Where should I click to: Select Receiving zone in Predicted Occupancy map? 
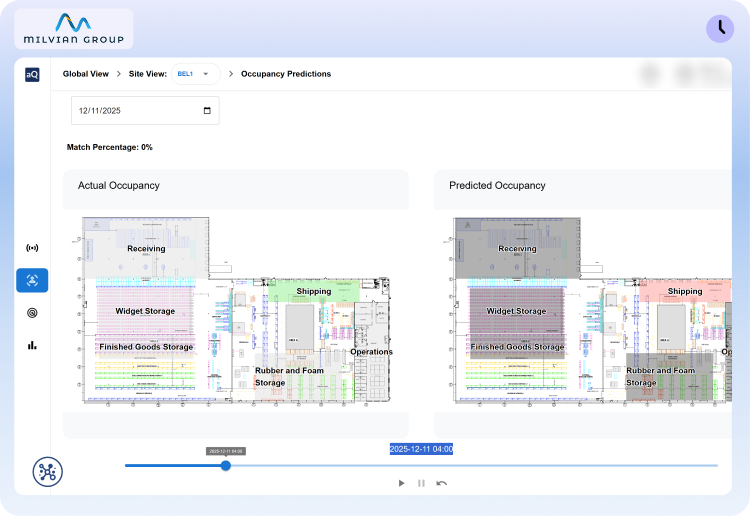click(x=517, y=249)
